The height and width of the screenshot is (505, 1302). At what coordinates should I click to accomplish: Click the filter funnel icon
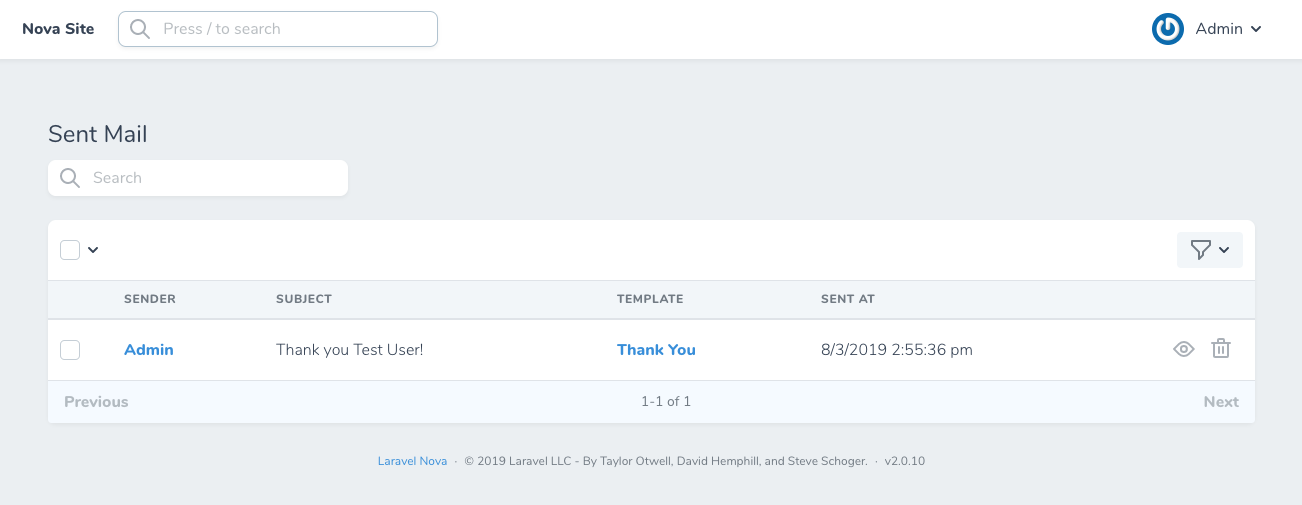[1201, 250]
